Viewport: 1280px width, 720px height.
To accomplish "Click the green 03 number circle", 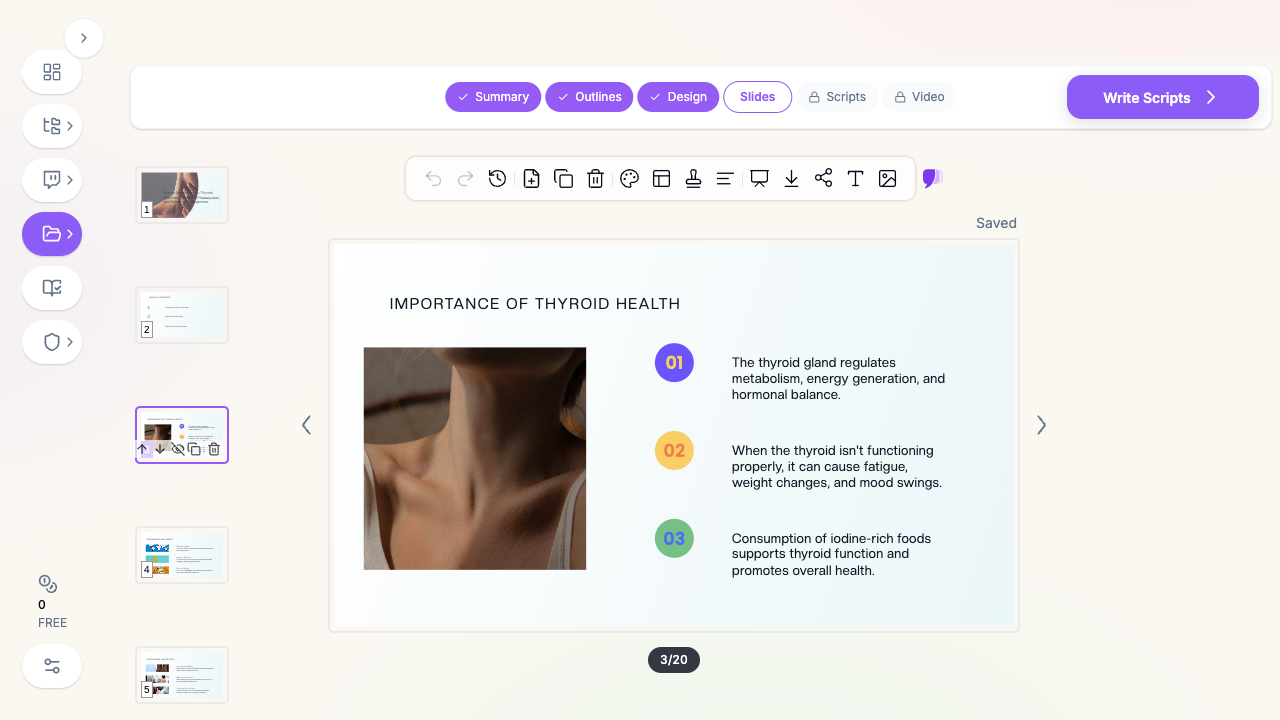I will (x=674, y=538).
